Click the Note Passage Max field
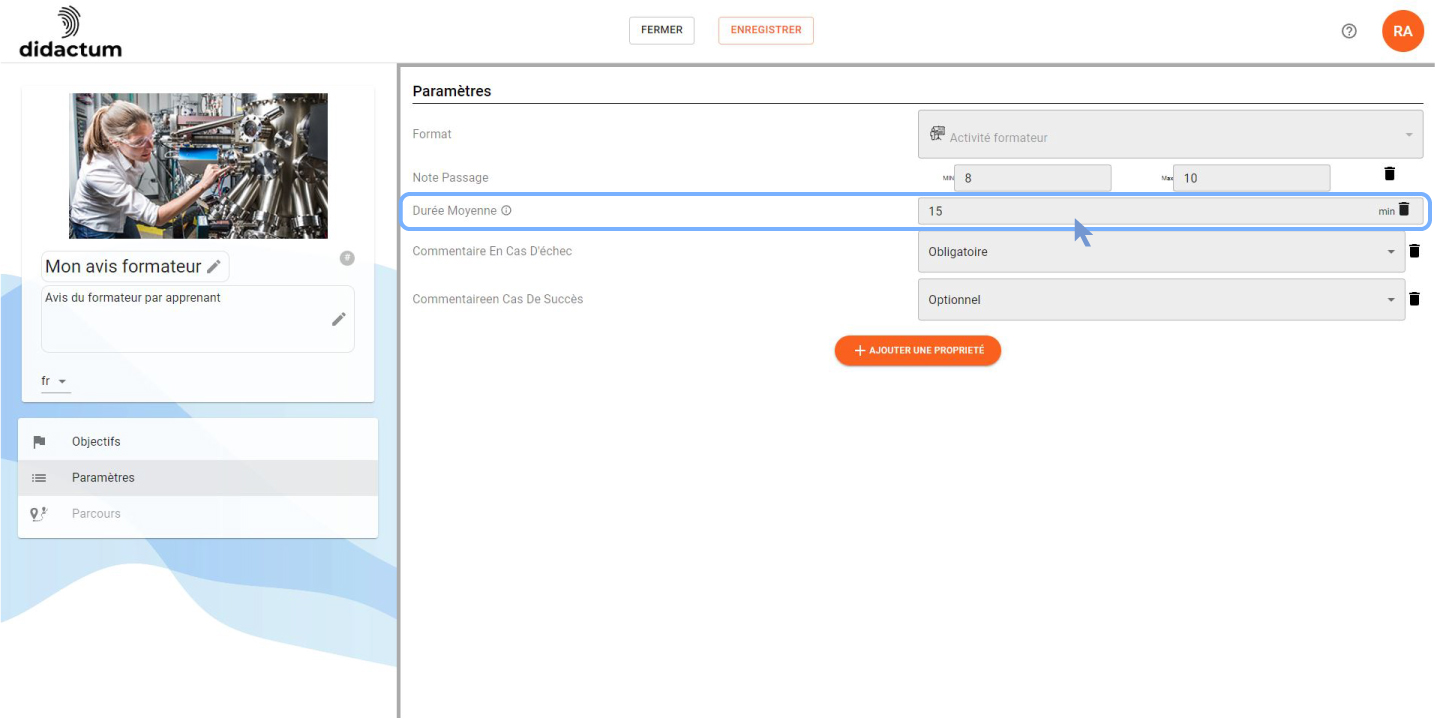 (x=1252, y=178)
